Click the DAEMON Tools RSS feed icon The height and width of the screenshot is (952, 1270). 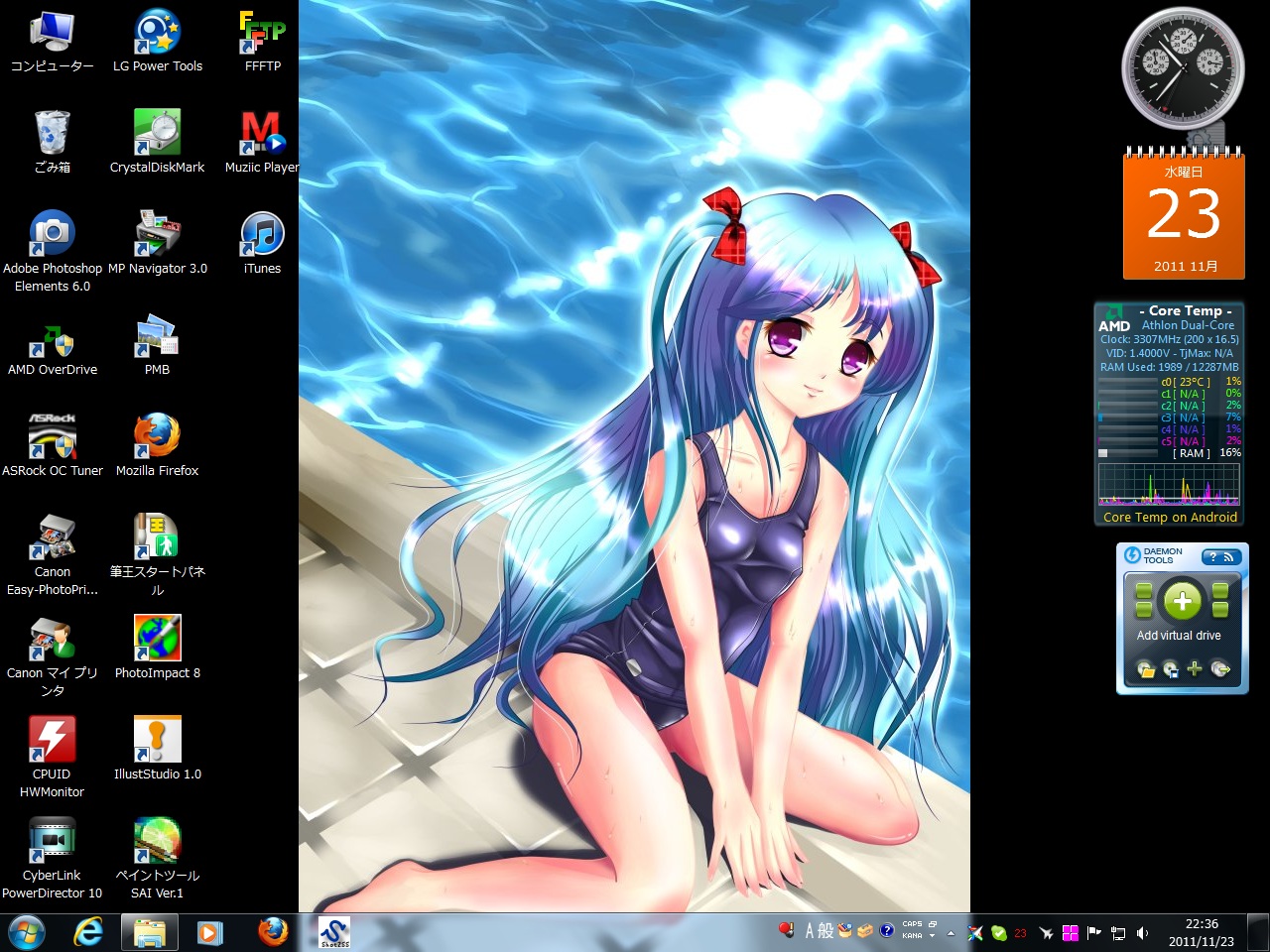click(1229, 557)
